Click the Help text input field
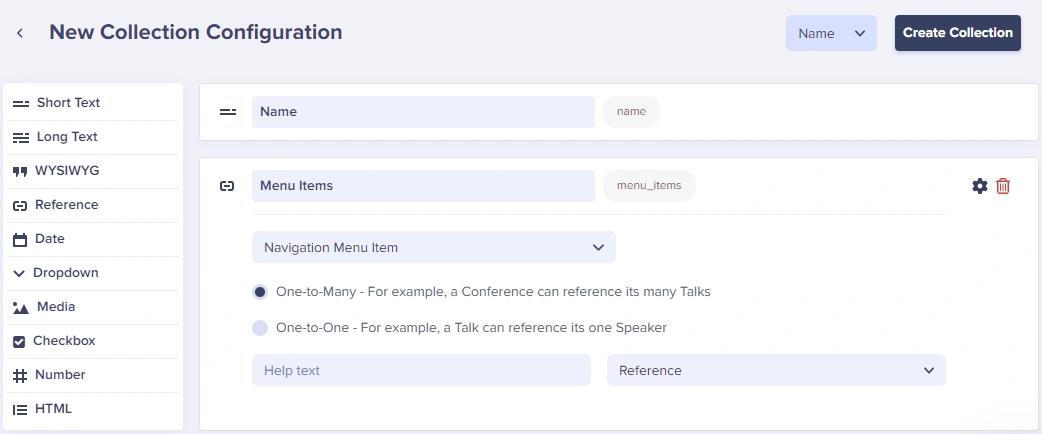The height and width of the screenshot is (434, 1042). coord(421,370)
